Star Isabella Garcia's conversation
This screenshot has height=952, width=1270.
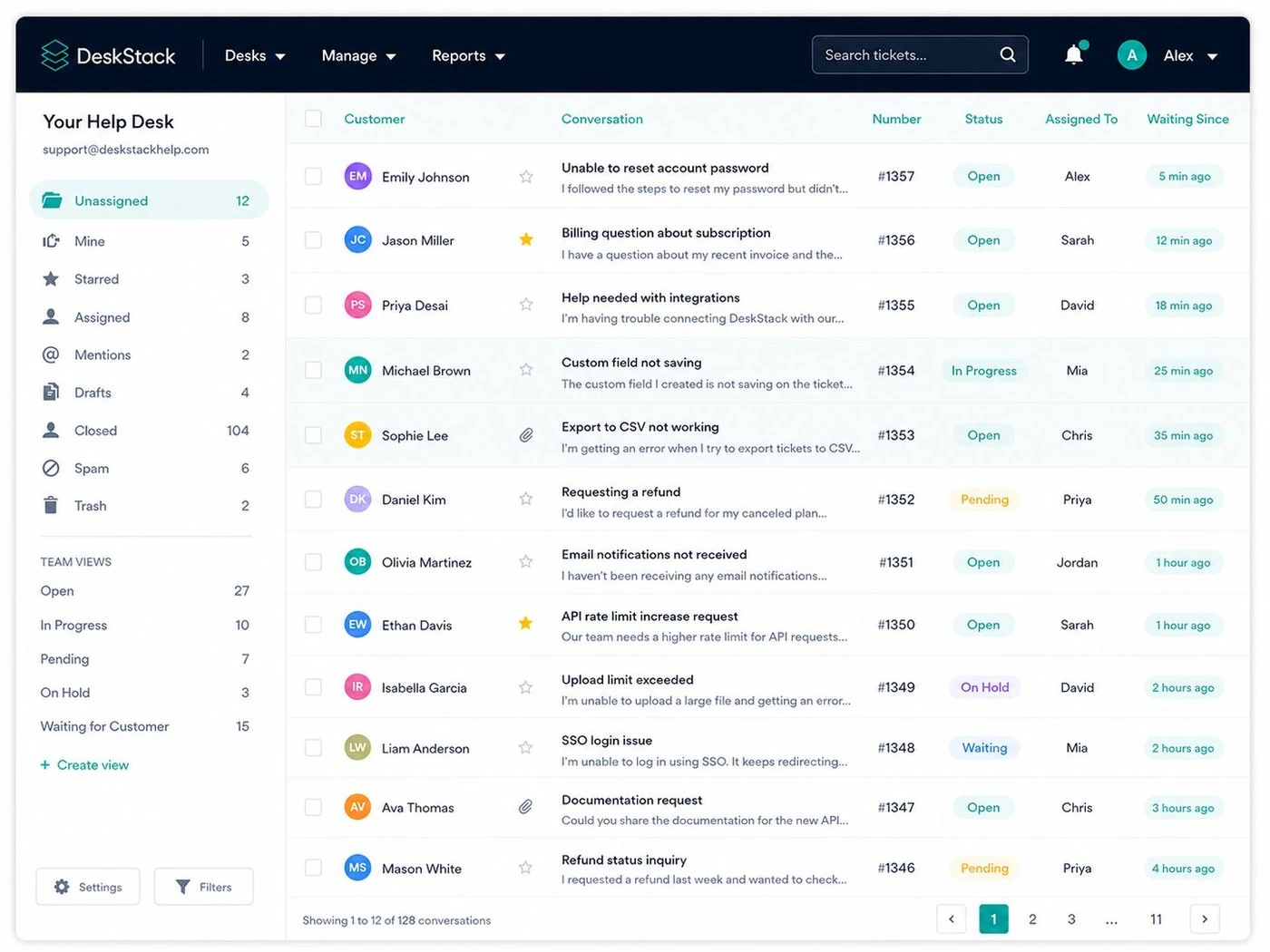pyautogui.click(x=526, y=687)
